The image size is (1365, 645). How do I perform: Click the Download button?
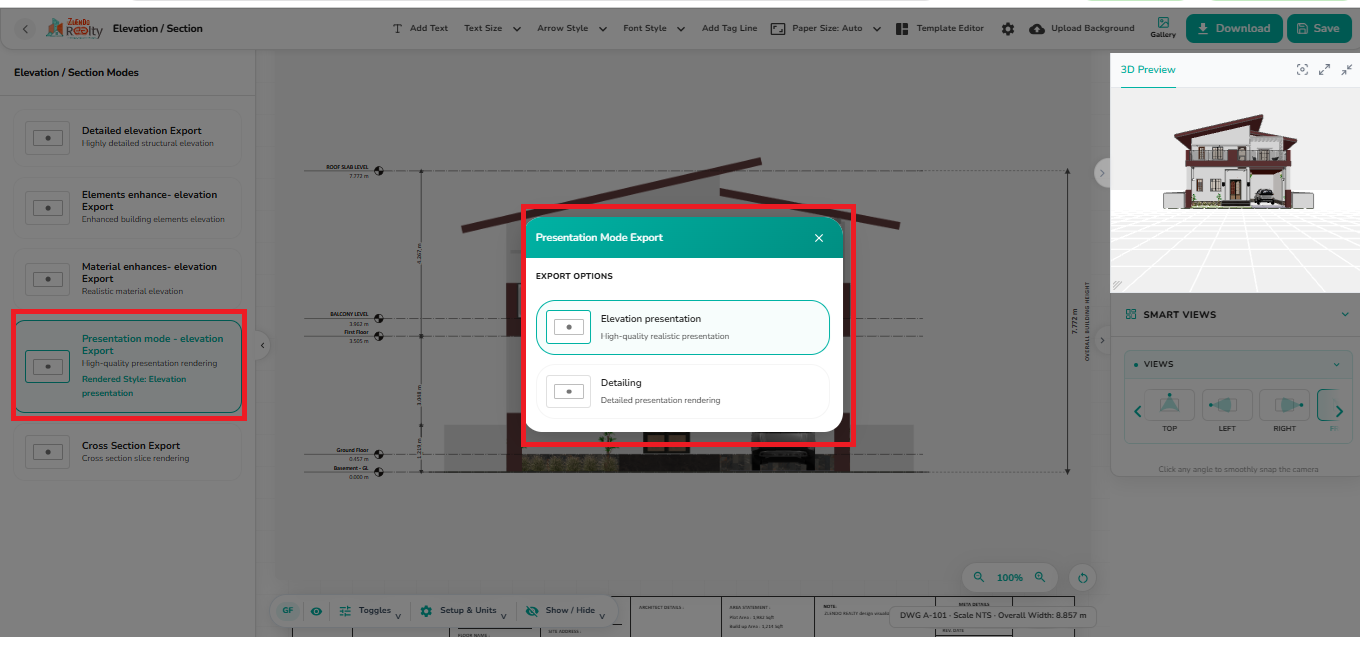click(x=1233, y=29)
